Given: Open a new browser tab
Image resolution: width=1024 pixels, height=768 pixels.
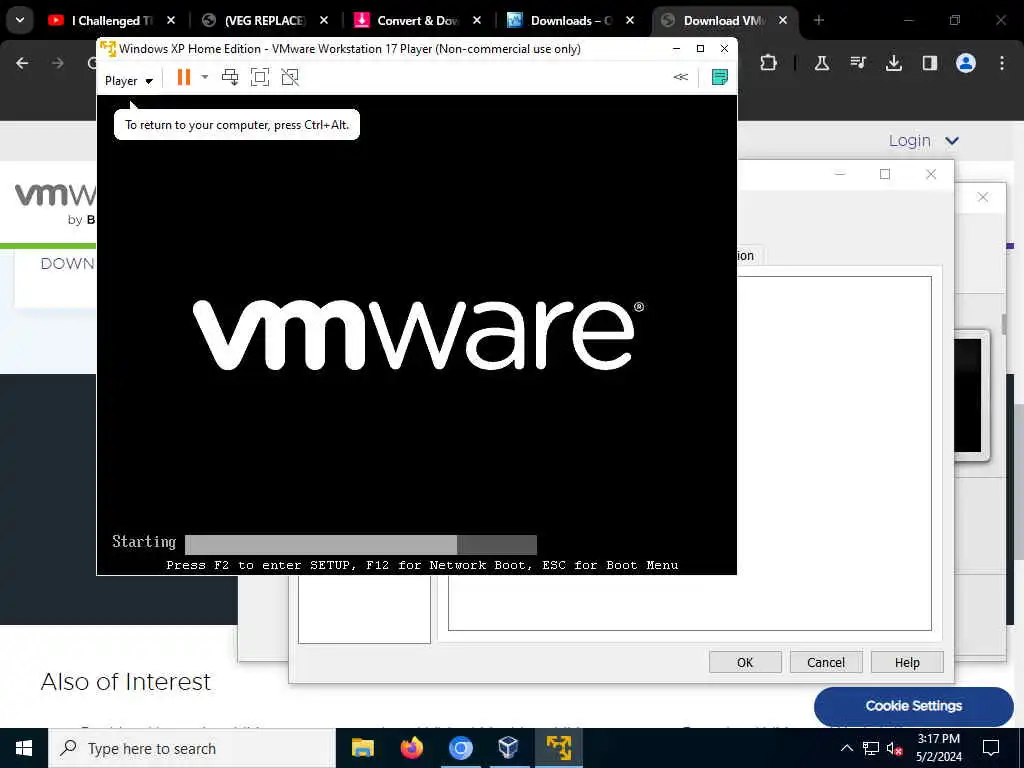Looking at the screenshot, I should pos(819,21).
